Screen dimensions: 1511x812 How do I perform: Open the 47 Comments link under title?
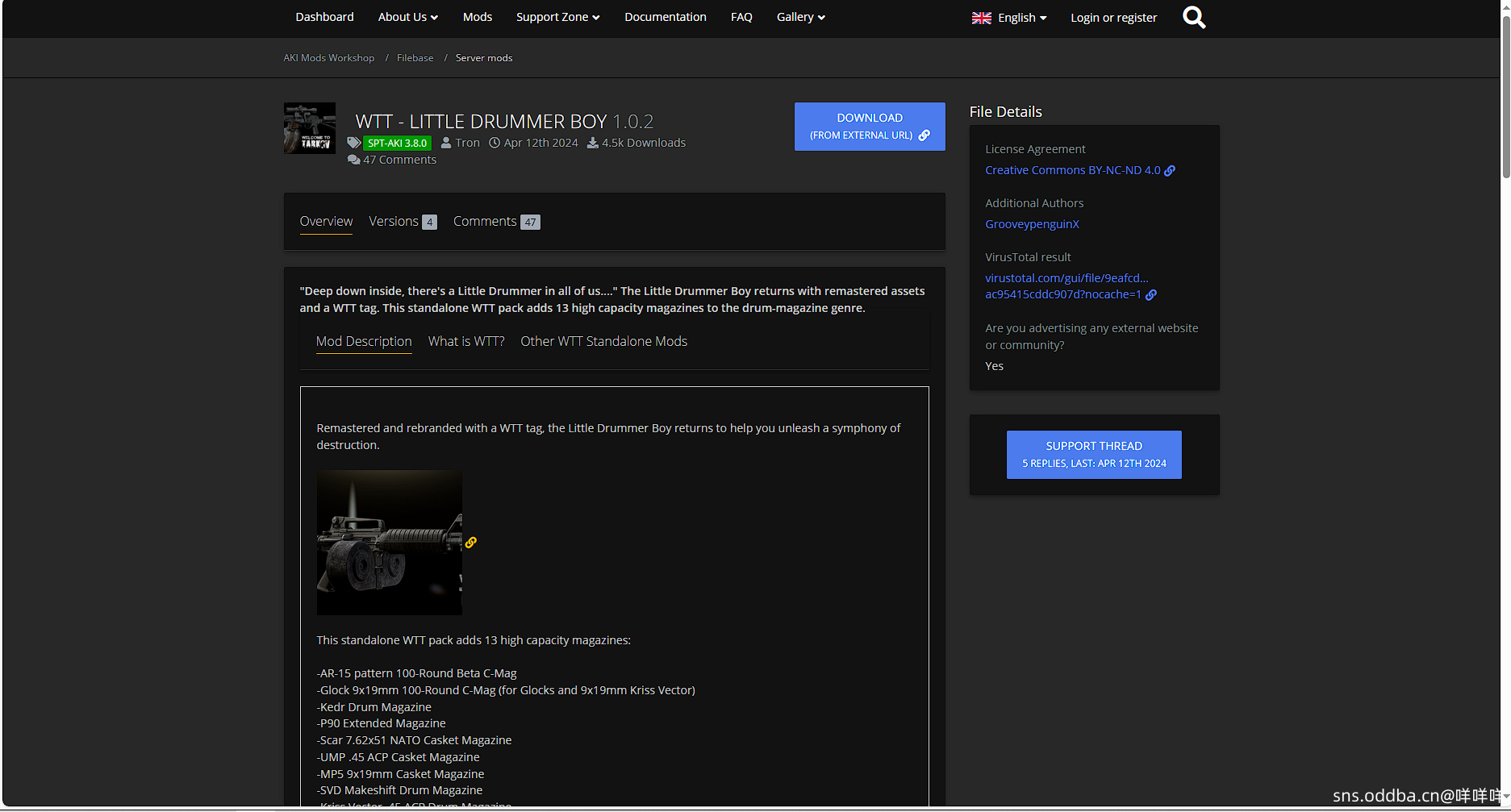point(399,160)
